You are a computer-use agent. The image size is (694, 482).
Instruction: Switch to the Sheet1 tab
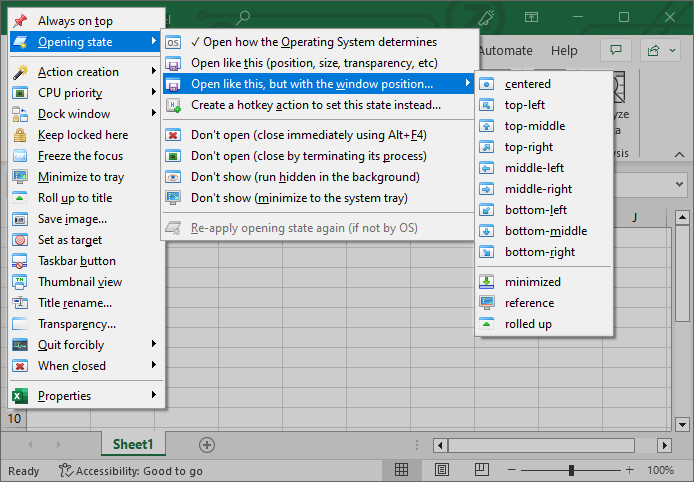133,444
